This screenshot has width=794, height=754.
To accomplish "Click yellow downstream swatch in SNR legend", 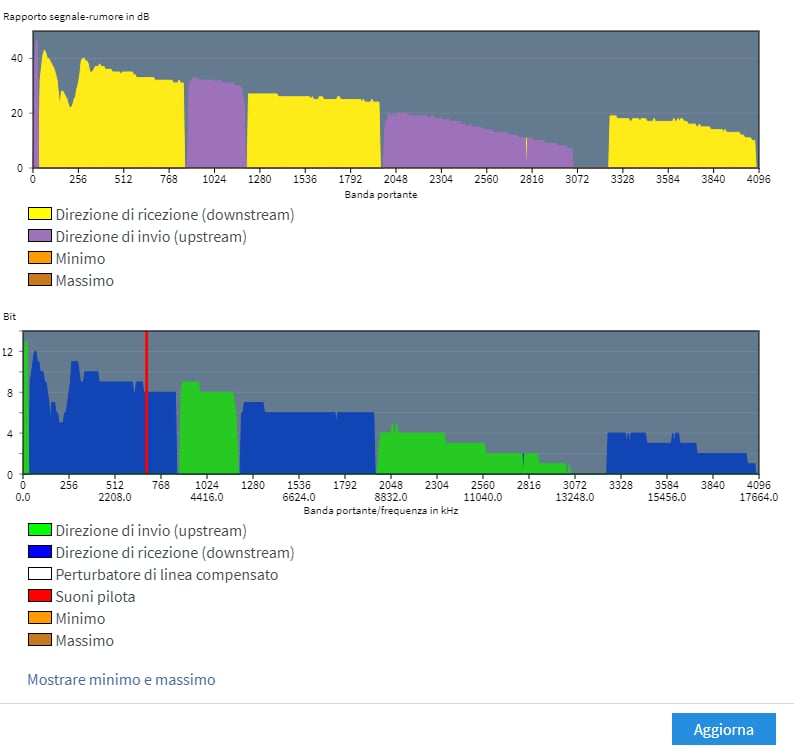I will [39, 214].
